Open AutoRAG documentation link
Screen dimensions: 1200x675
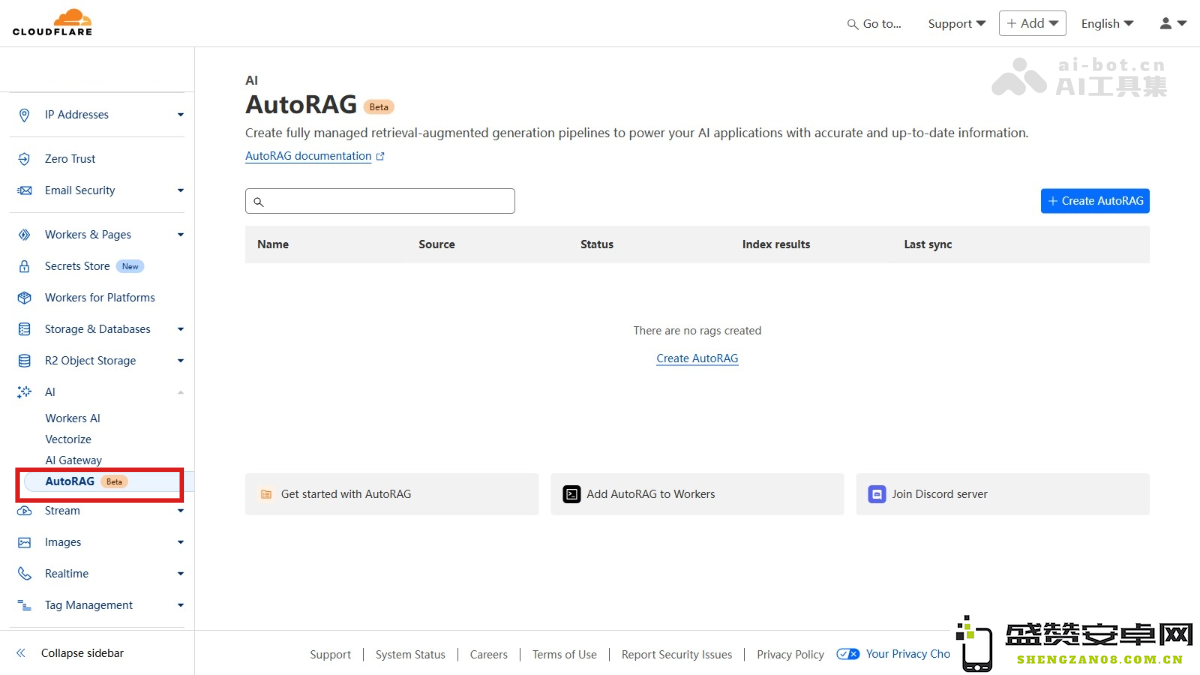pos(308,157)
